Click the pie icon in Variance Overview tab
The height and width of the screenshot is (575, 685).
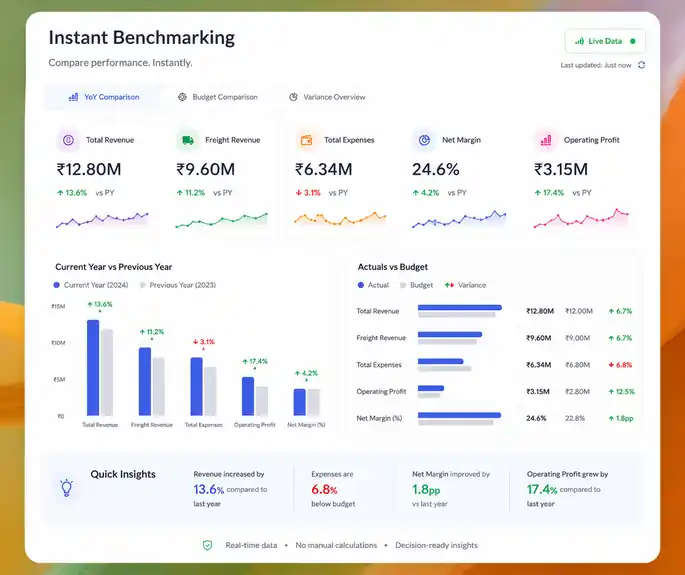coord(293,97)
